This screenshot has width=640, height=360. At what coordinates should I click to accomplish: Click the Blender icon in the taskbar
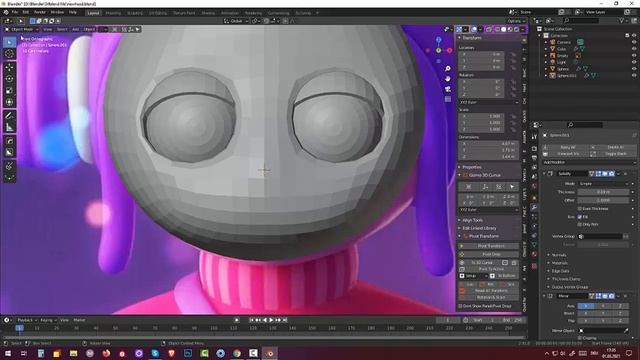pyautogui.click(x=270, y=353)
